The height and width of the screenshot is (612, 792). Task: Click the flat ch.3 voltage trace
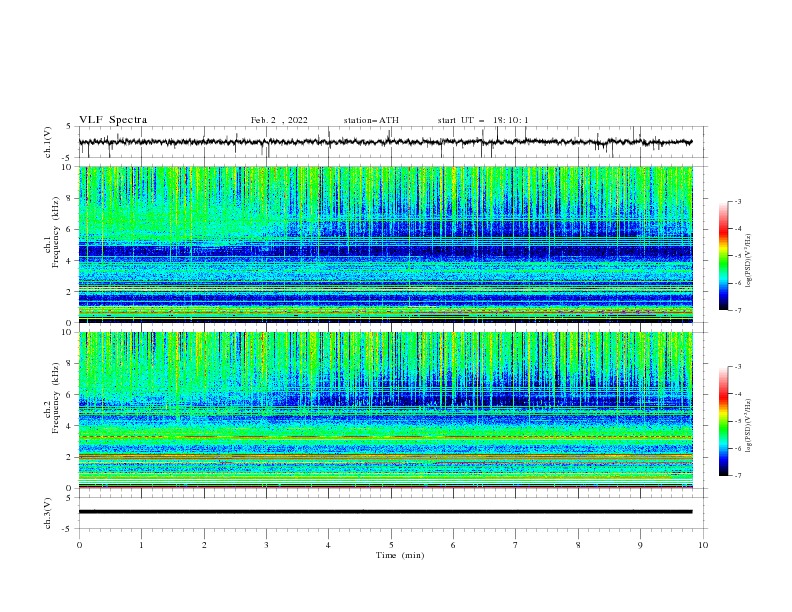coord(385,512)
